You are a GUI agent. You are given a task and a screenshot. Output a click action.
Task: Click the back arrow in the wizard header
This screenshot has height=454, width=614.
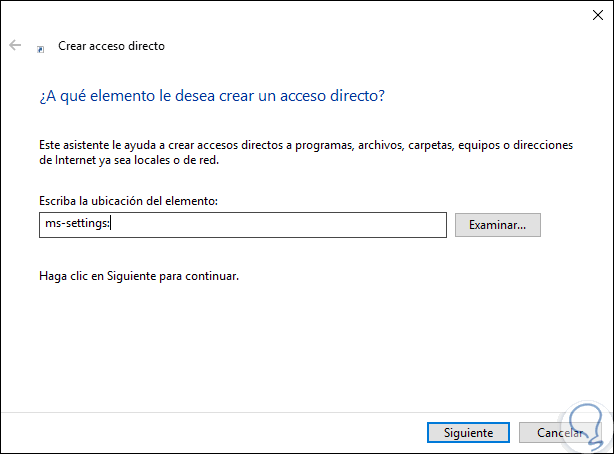click(x=15, y=46)
